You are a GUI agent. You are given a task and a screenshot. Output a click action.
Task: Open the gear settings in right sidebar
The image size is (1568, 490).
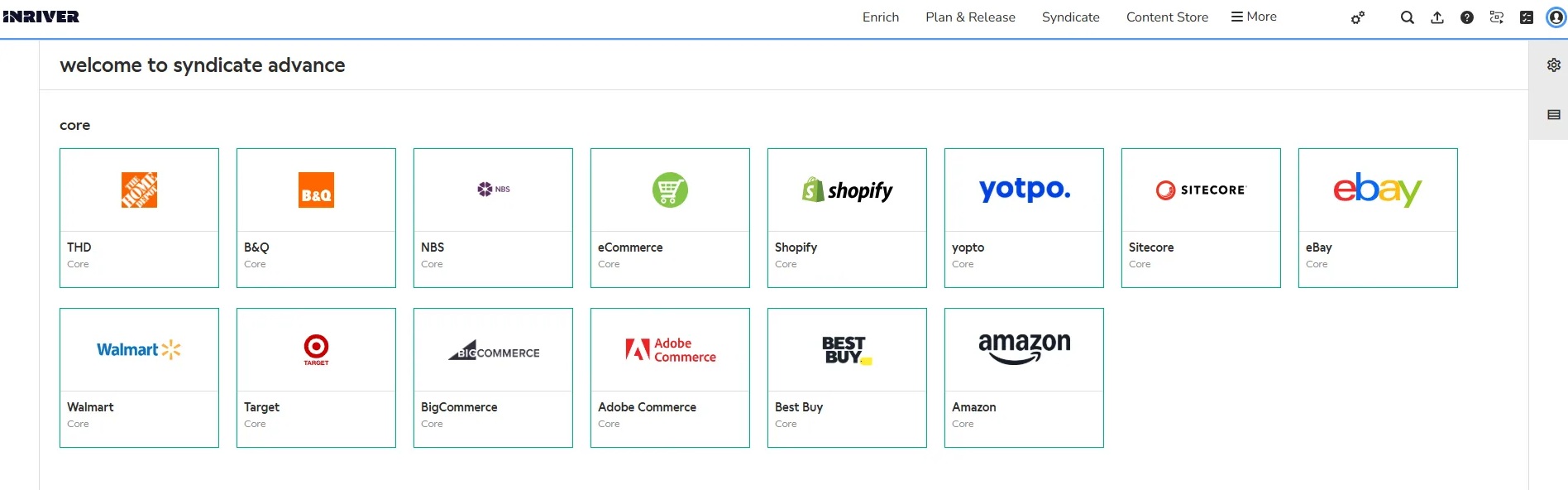1554,65
